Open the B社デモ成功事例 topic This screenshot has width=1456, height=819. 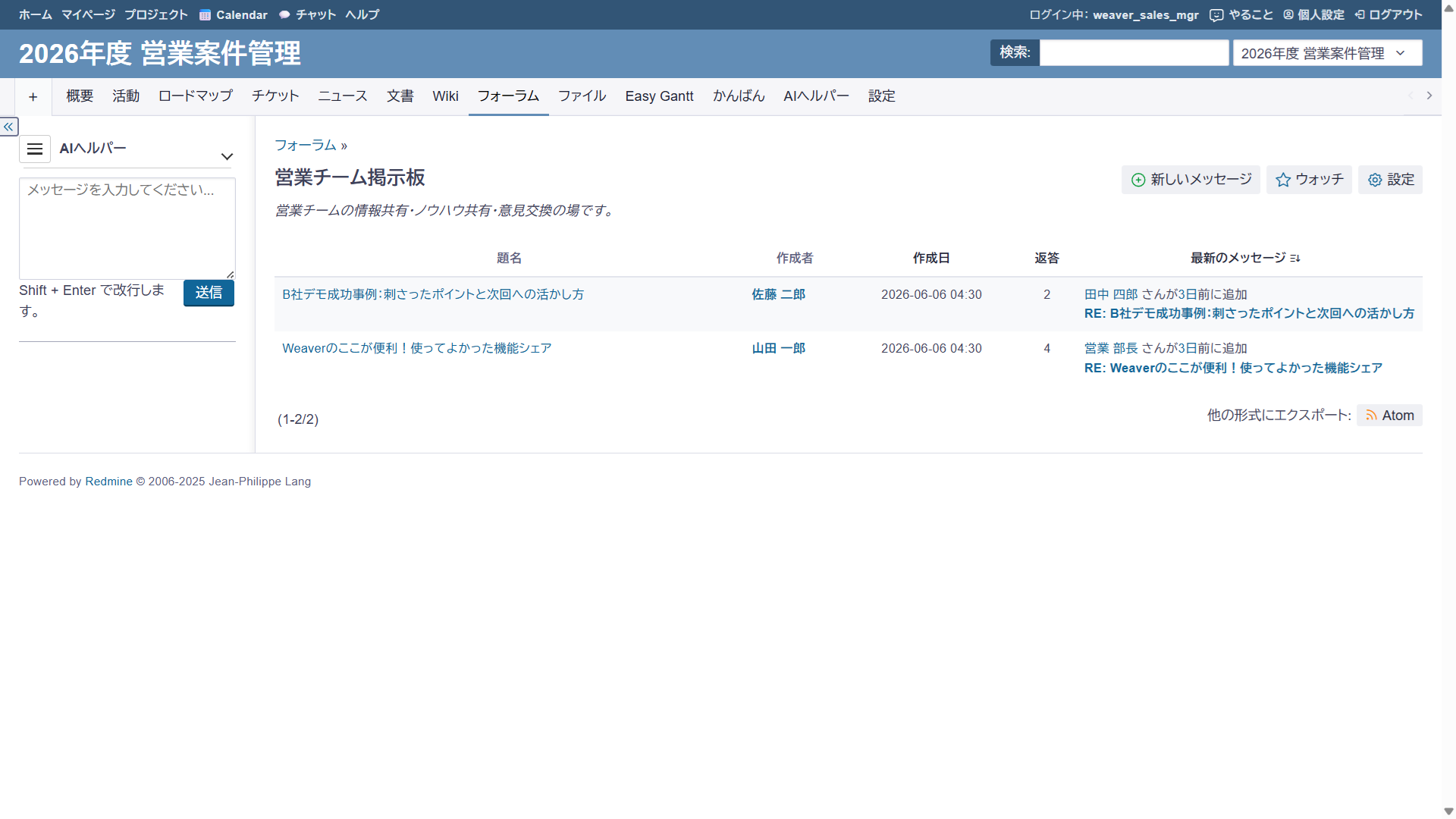(x=433, y=294)
